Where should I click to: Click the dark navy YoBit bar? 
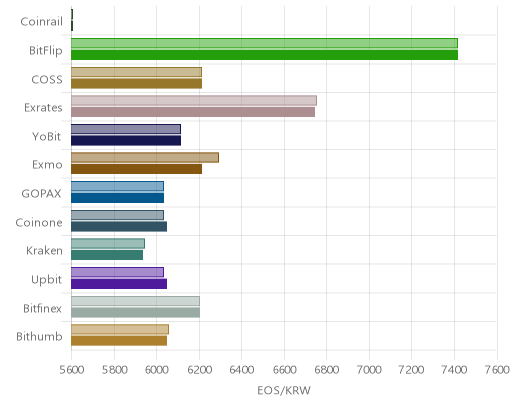pos(126,141)
